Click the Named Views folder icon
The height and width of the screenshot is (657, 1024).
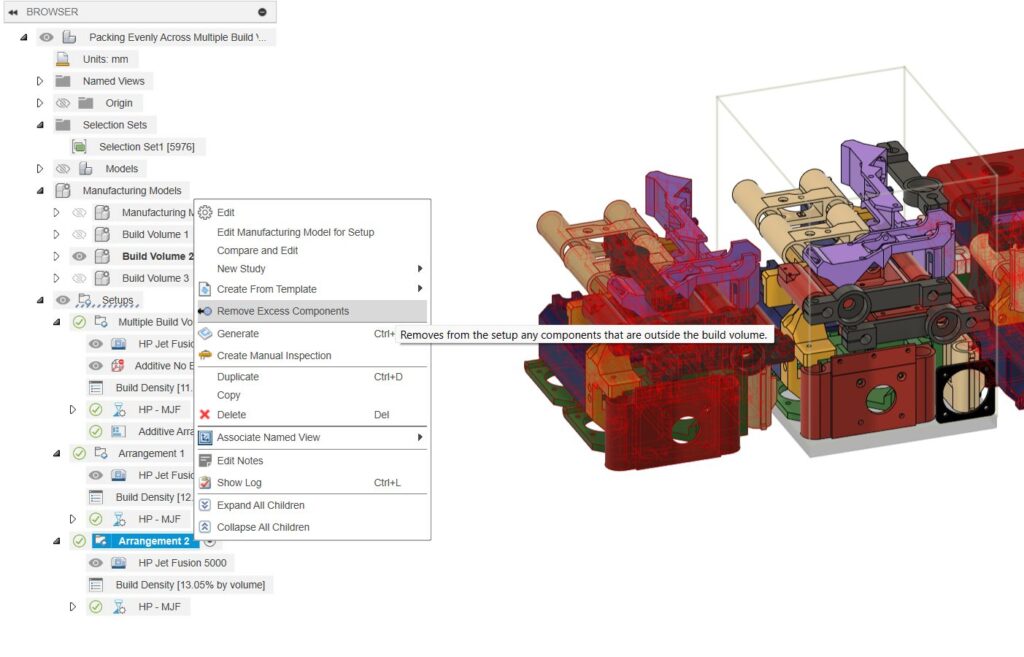(x=63, y=81)
